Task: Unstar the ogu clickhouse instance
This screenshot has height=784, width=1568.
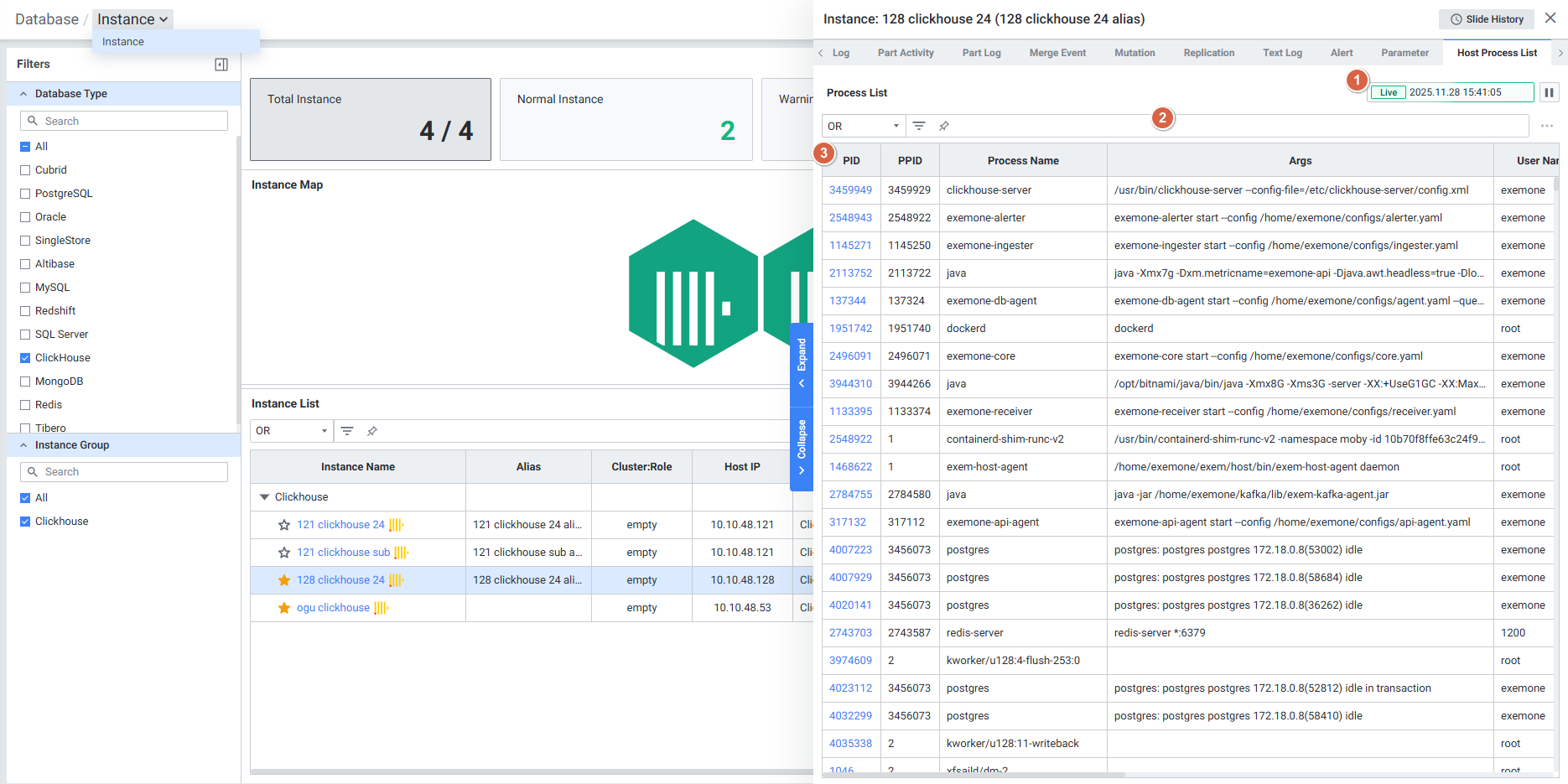Action: (x=284, y=608)
